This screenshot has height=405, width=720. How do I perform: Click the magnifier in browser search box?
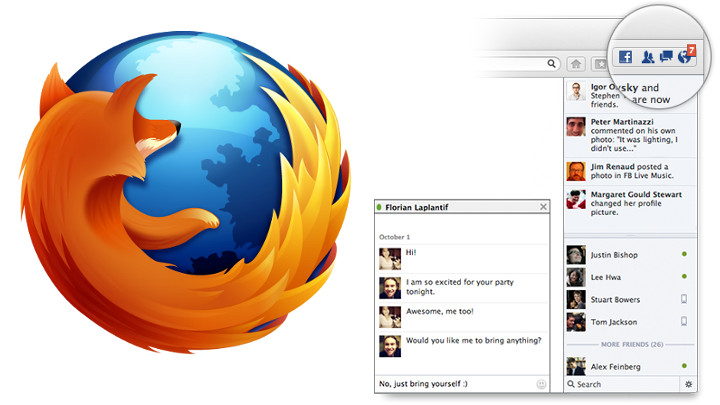click(x=551, y=63)
